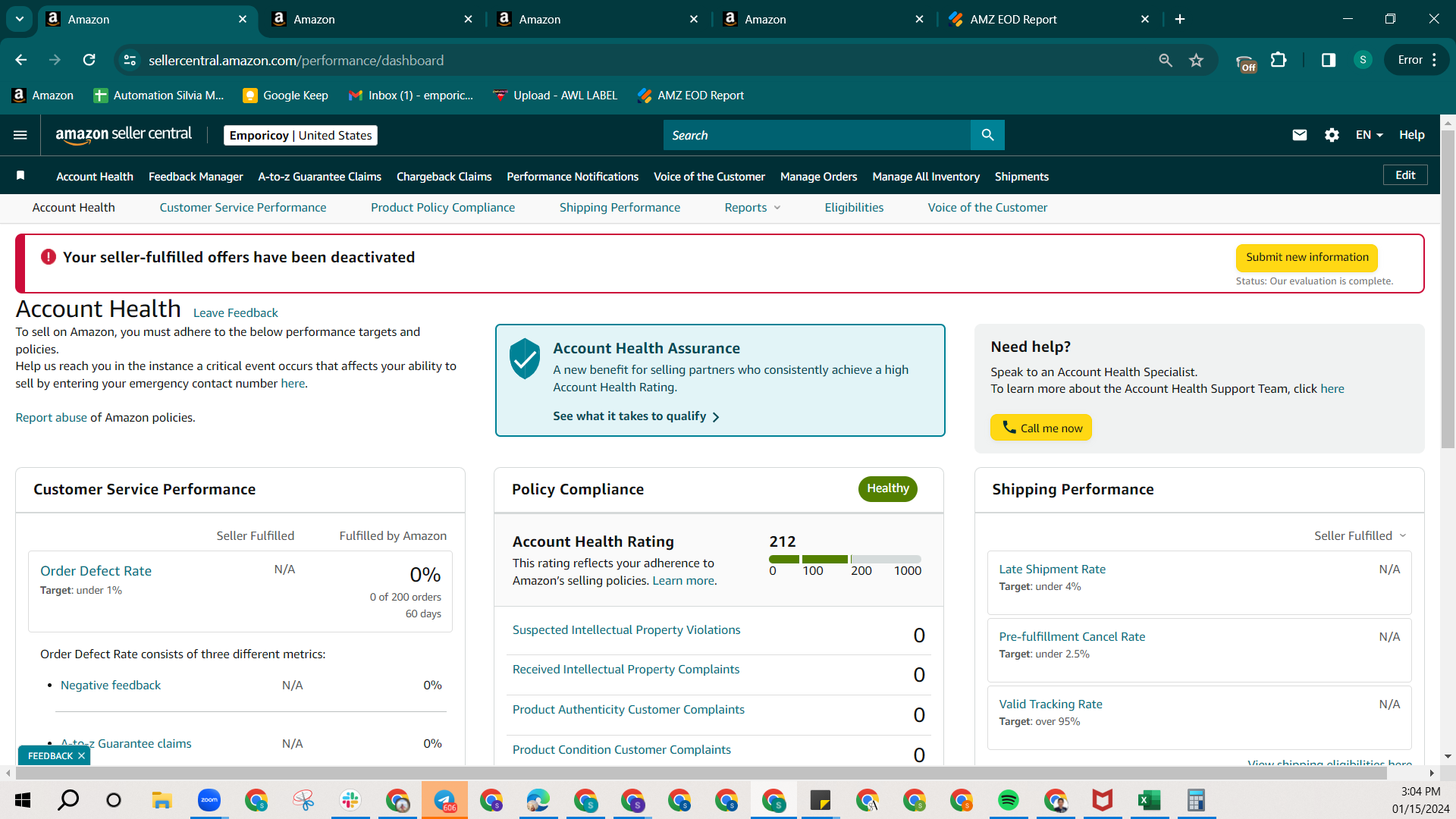1456x819 pixels.
Task: Open A-to-z Guarantee Claims menu item
Action: [x=319, y=177]
